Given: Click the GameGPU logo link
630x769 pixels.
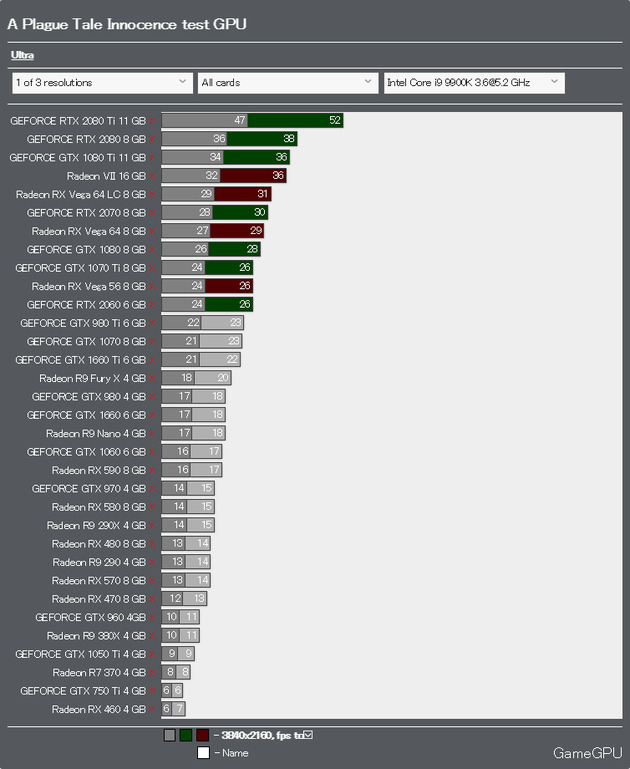Looking at the screenshot, I should [x=587, y=753].
